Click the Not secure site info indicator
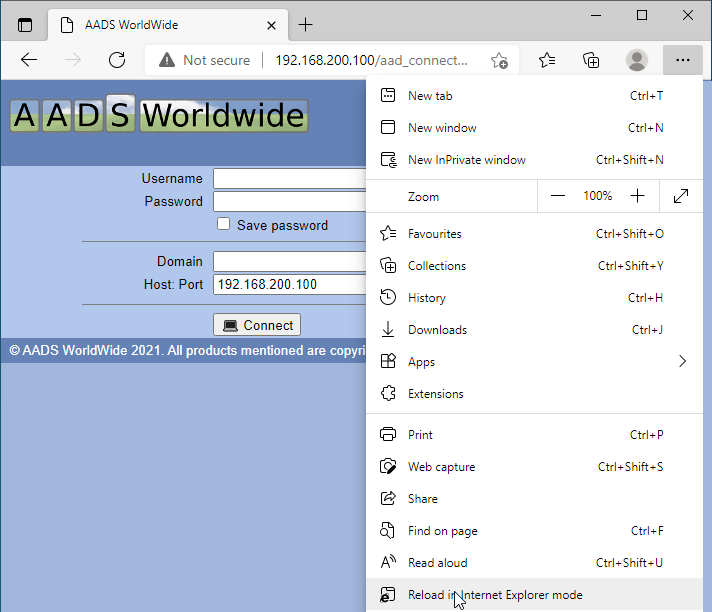Screen dimensions: 712x612 [204, 61]
